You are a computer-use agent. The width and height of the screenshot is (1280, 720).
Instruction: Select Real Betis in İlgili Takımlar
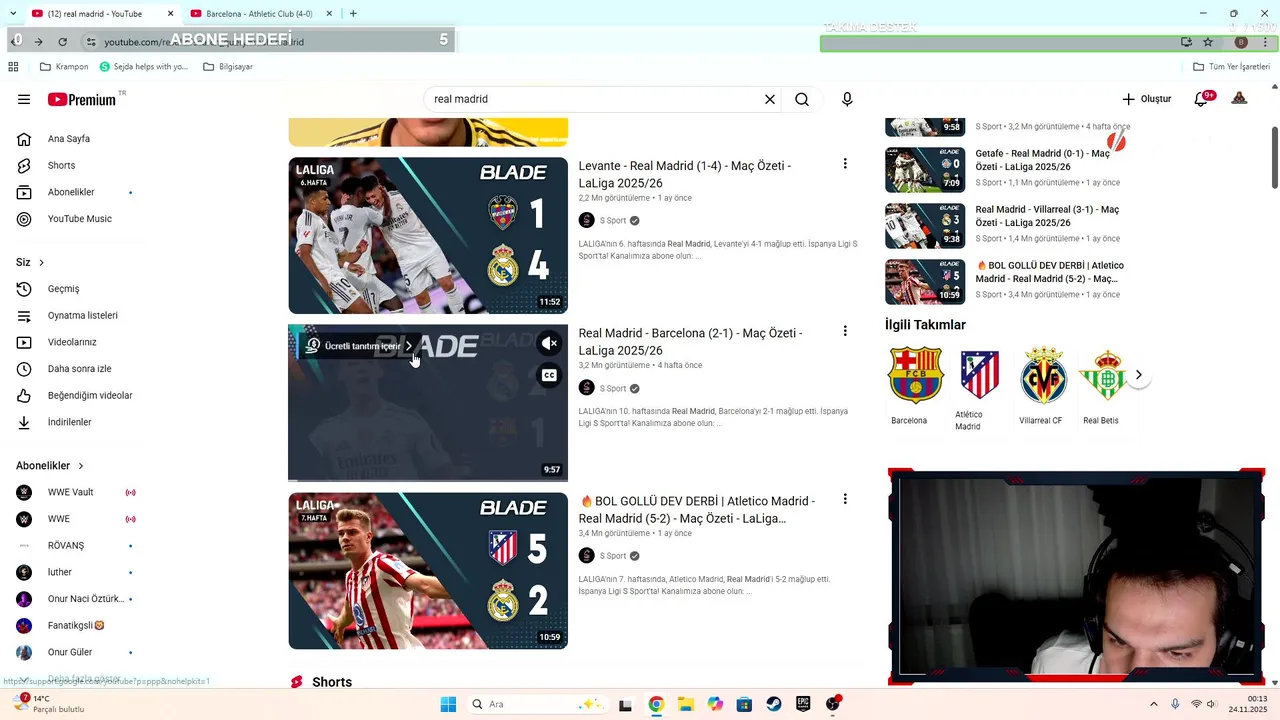click(x=1104, y=386)
